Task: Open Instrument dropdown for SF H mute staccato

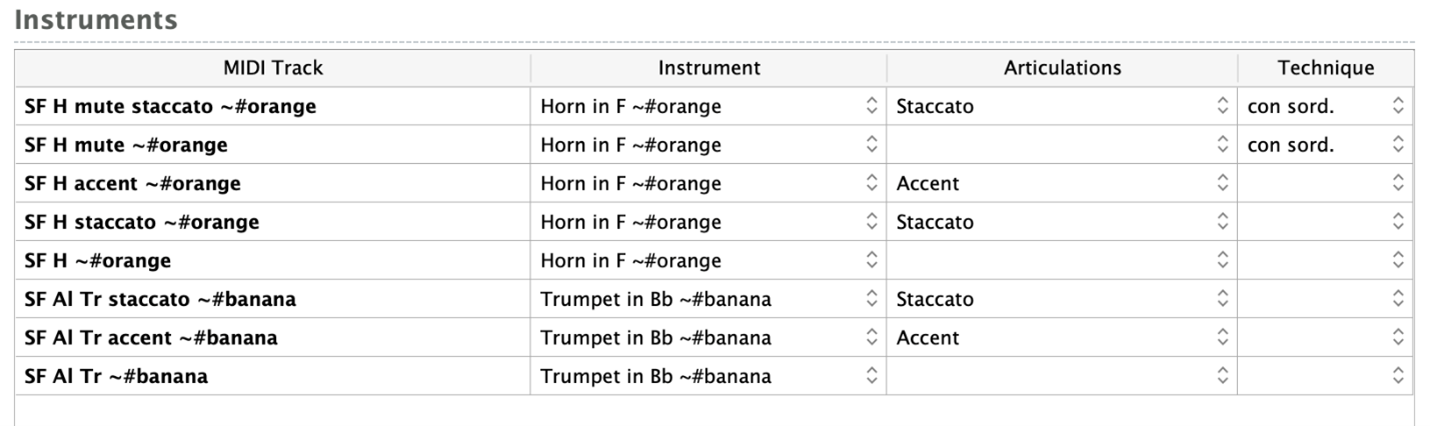Action: (708, 106)
